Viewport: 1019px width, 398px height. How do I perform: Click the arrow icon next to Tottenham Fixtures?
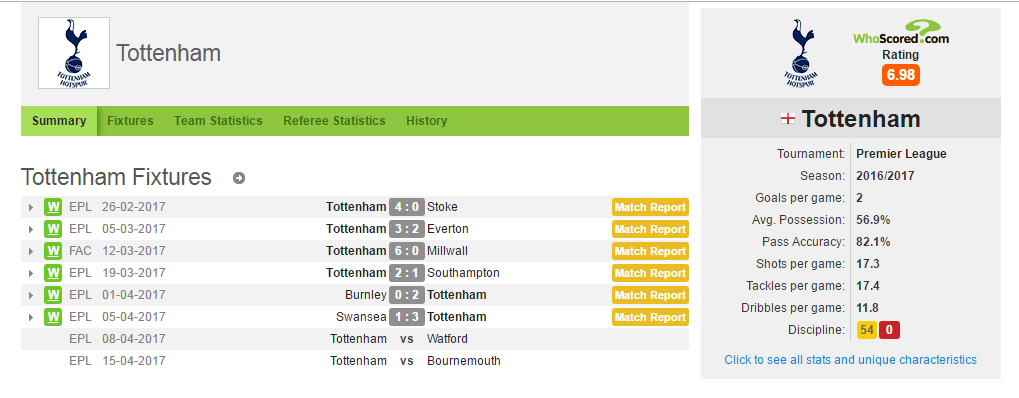tap(239, 178)
